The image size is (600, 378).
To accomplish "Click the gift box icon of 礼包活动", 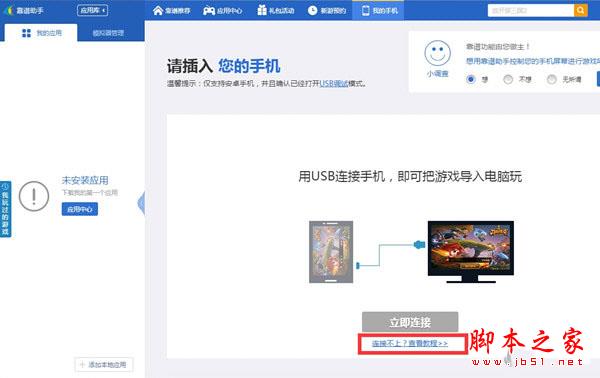I will [262, 10].
